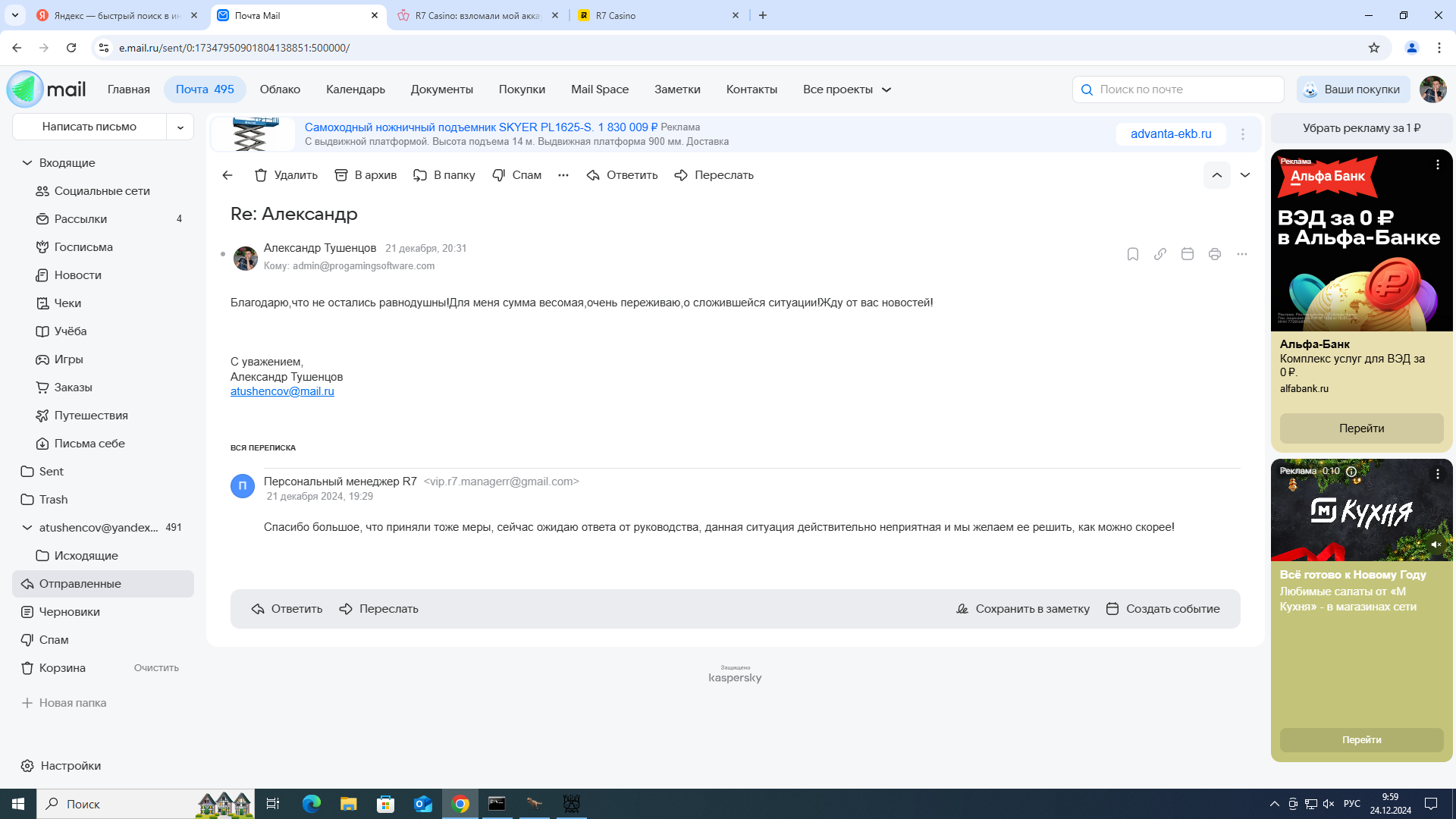Open Календарь in top navigation
The height and width of the screenshot is (819, 1456).
click(356, 89)
